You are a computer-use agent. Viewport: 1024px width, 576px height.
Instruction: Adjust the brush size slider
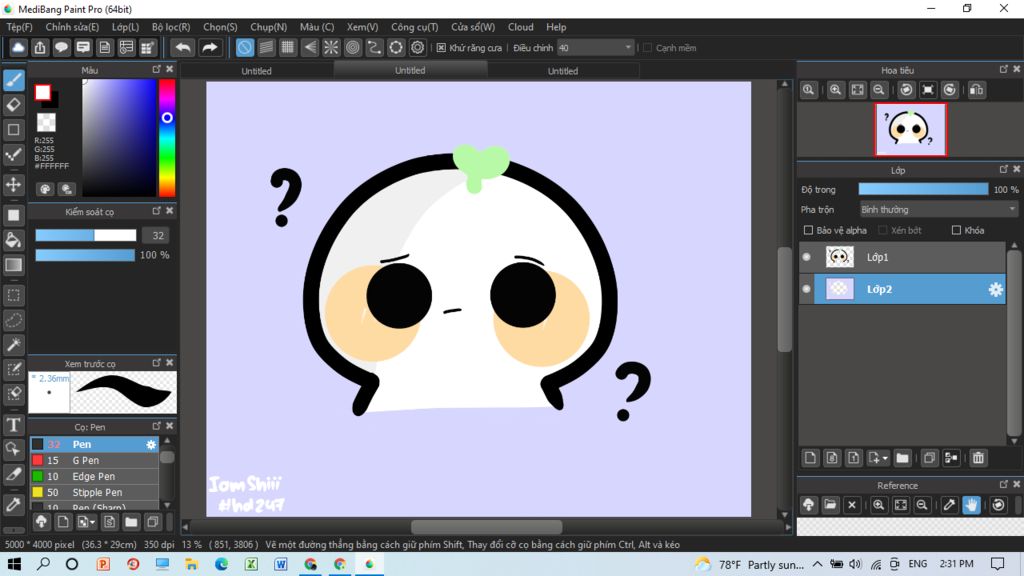tap(86, 235)
